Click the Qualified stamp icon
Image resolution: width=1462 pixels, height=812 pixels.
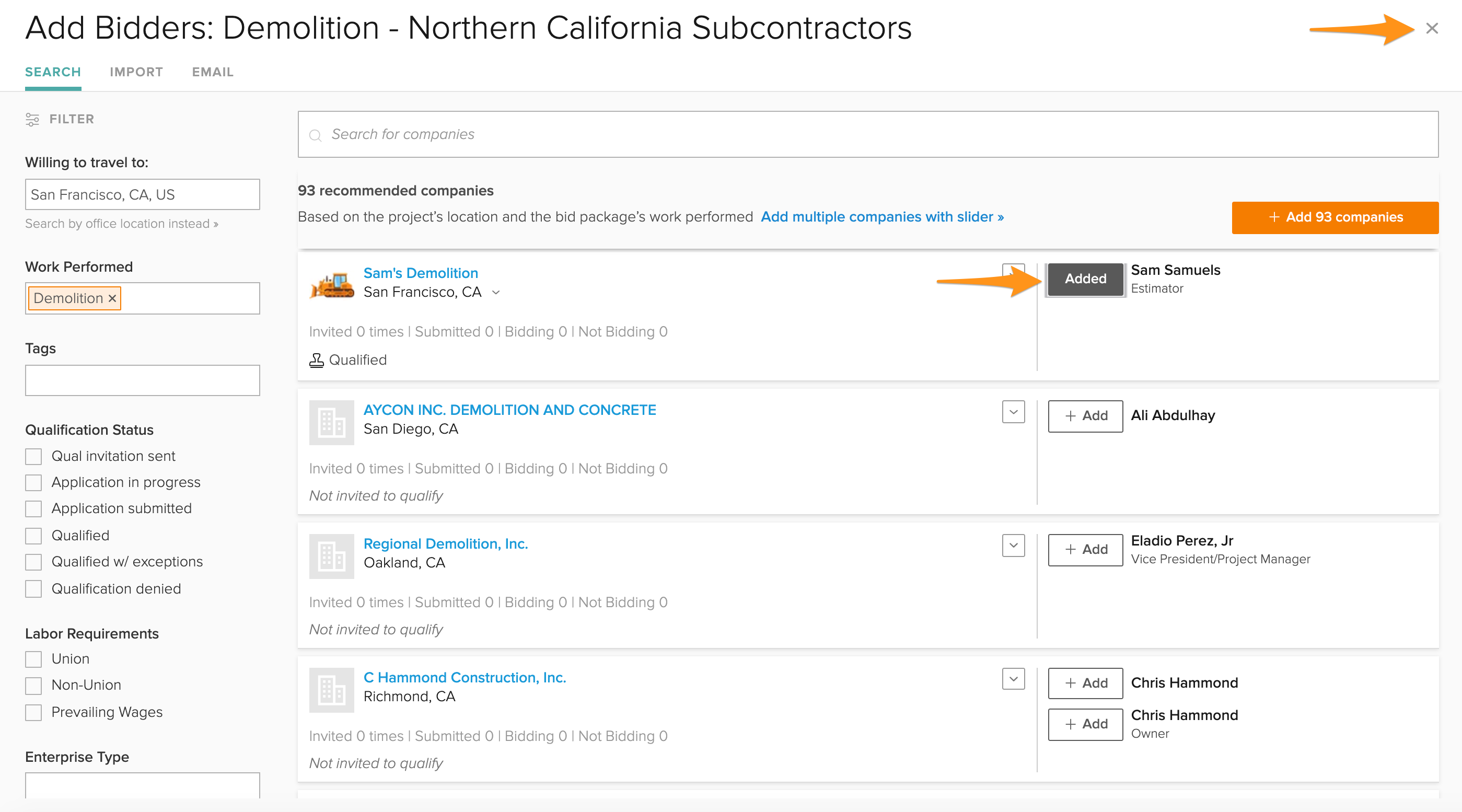[x=316, y=361]
